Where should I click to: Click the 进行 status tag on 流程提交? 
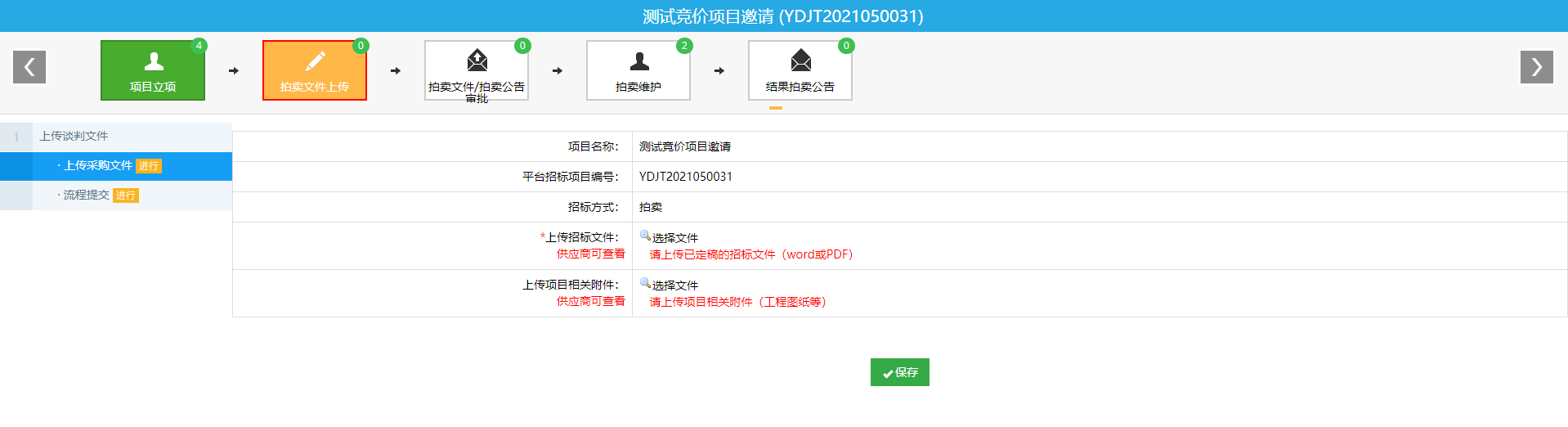126,196
